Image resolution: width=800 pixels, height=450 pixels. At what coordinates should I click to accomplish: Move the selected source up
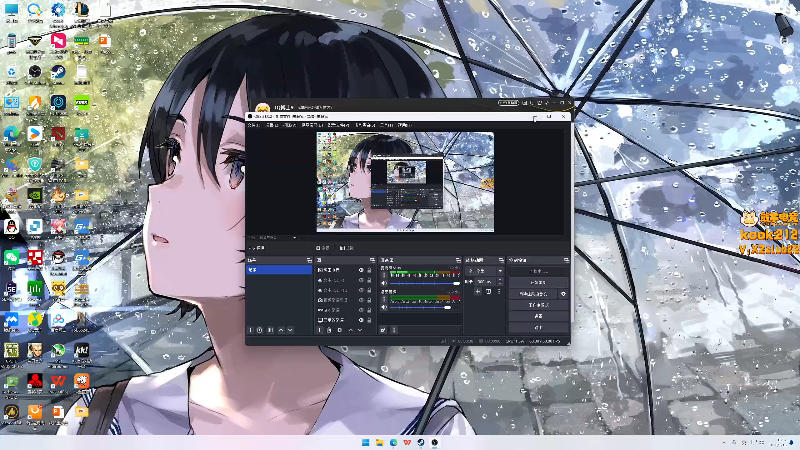[x=351, y=330]
